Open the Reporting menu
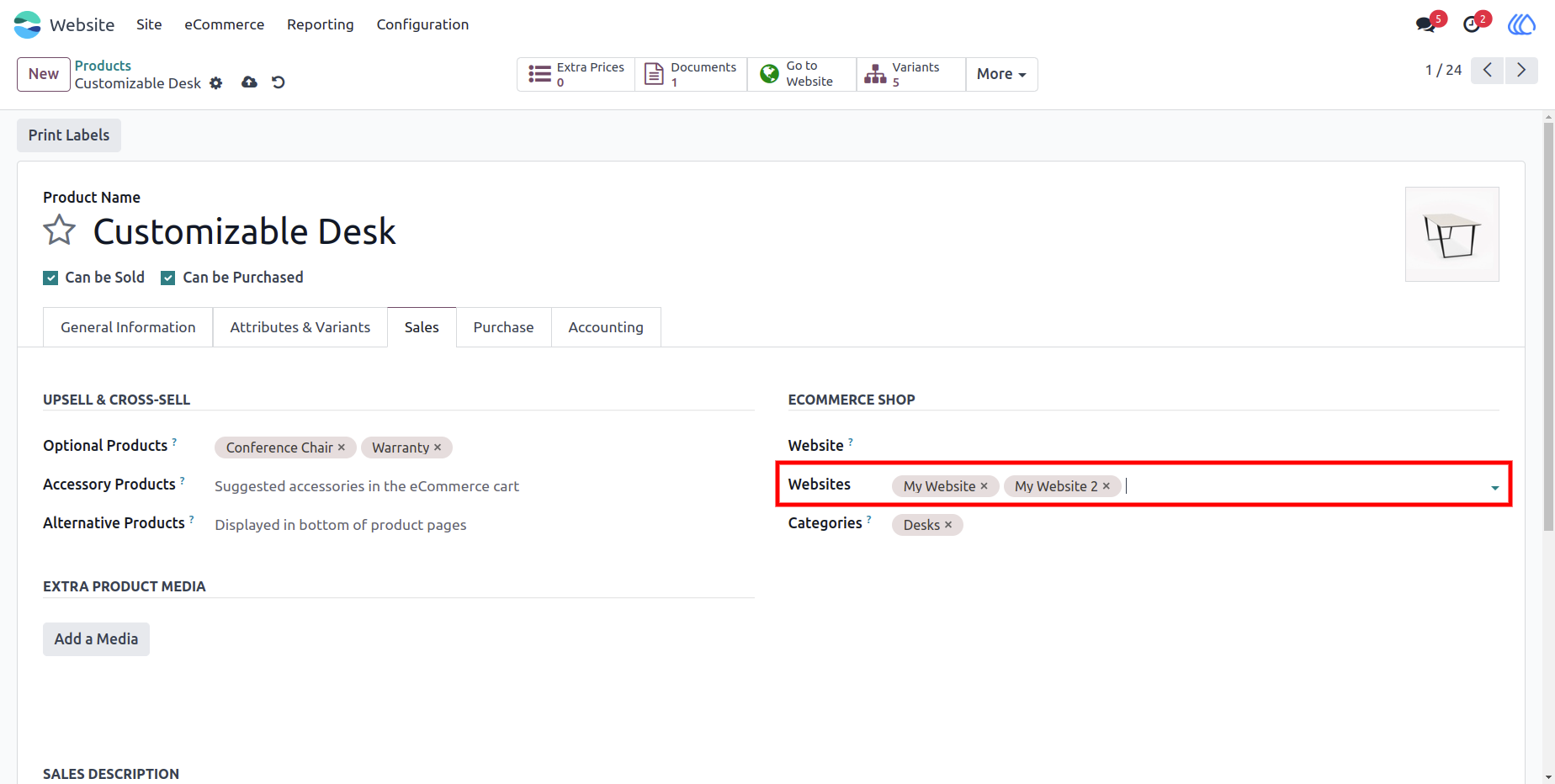 (321, 24)
